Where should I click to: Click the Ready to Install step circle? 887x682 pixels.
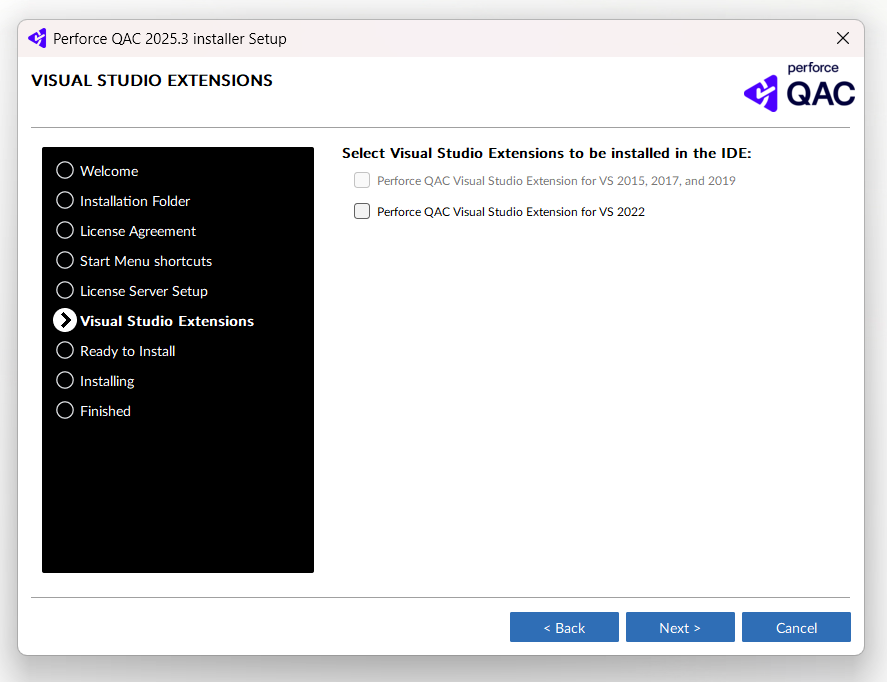(65, 350)
